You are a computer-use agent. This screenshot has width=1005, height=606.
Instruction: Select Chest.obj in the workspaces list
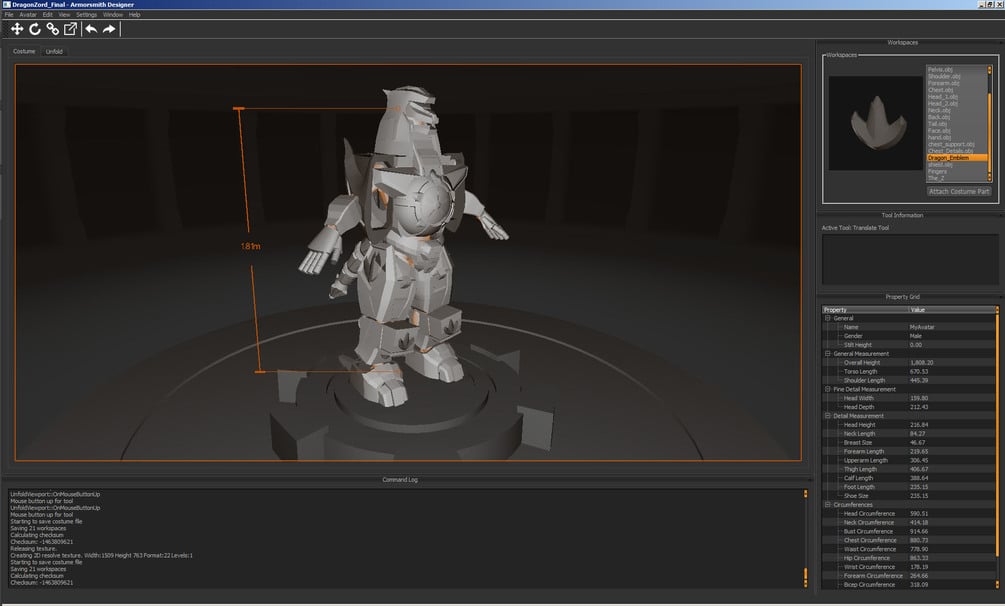956,90
